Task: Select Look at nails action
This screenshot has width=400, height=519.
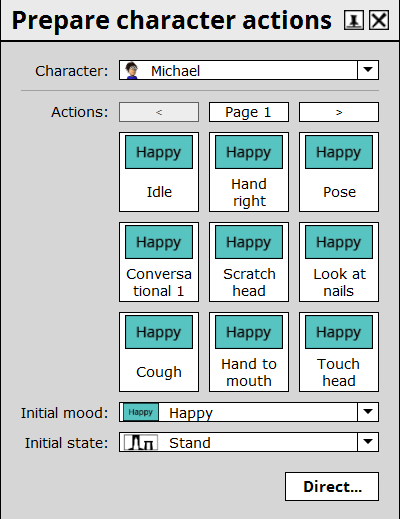Action: point(339,262)
